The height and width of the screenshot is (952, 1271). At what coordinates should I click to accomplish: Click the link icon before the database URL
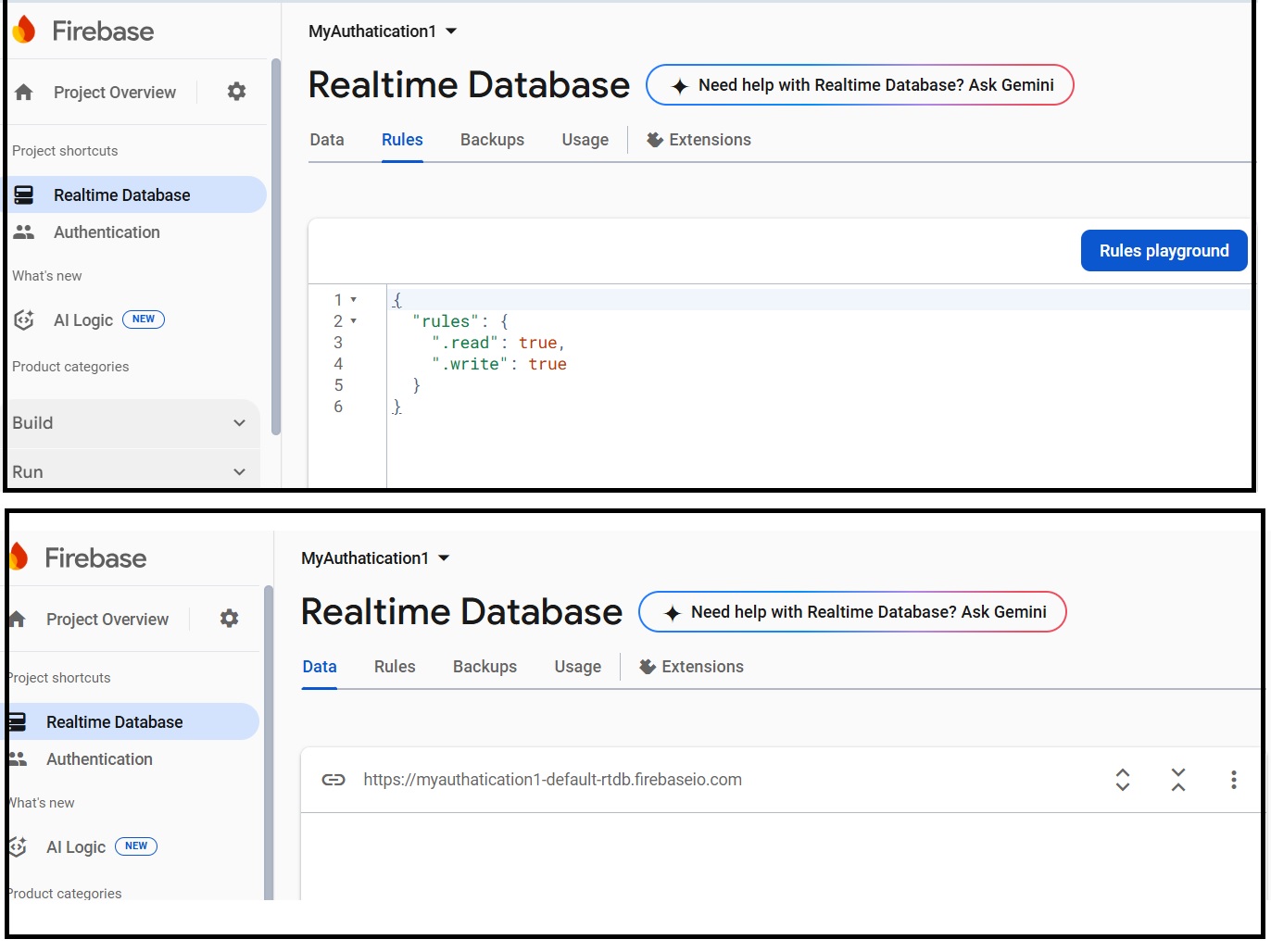coord(333,780)
